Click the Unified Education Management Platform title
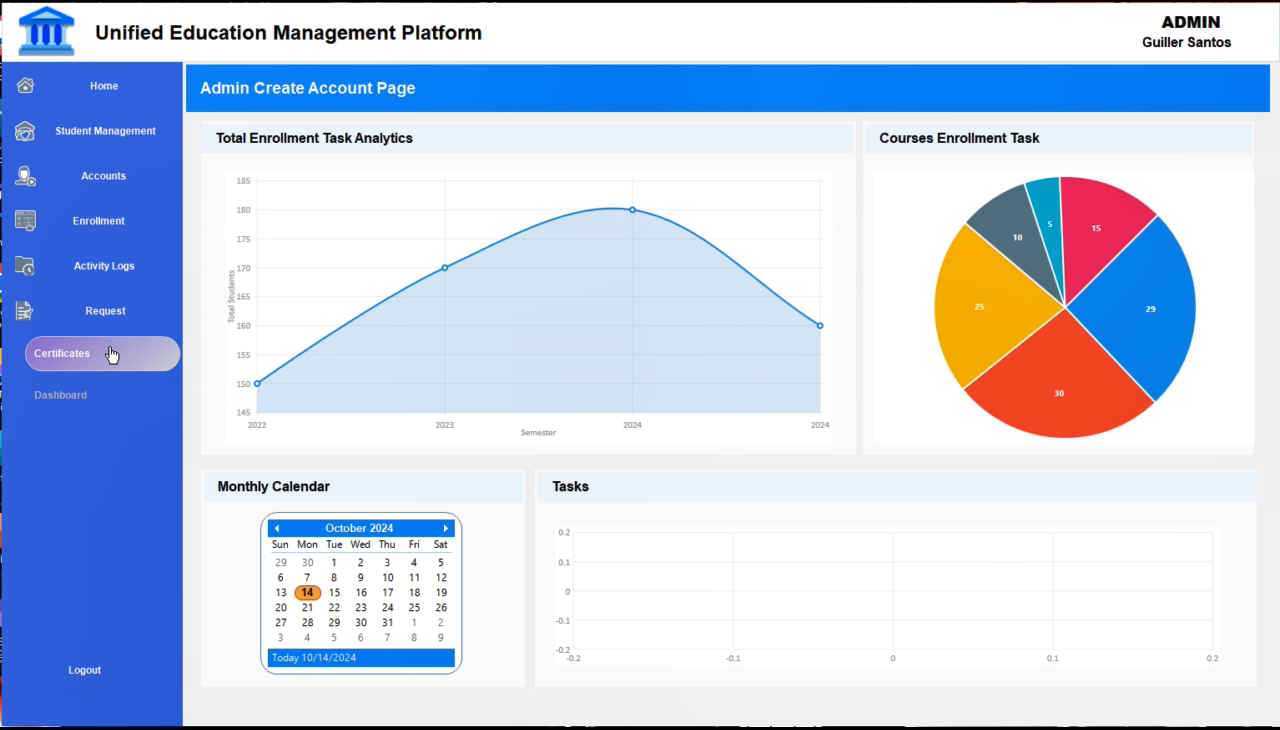 pos(288,32)
